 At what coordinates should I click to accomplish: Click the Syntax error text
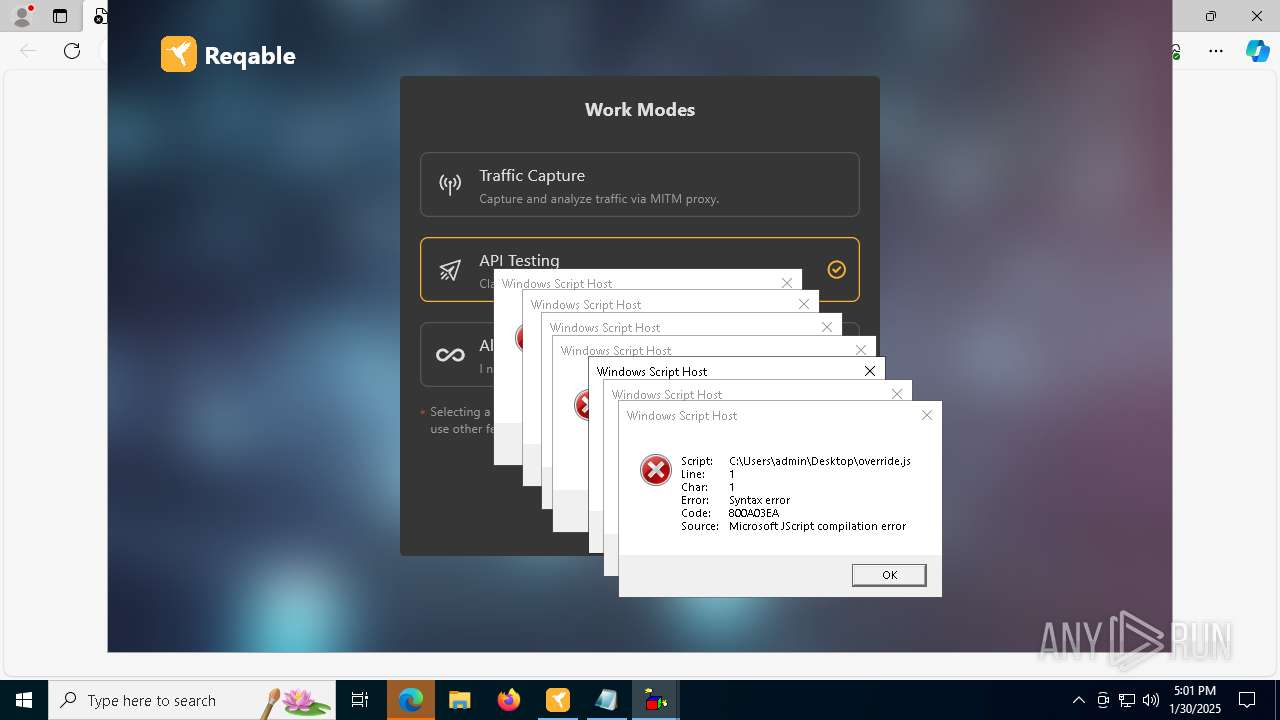(759, 500)
